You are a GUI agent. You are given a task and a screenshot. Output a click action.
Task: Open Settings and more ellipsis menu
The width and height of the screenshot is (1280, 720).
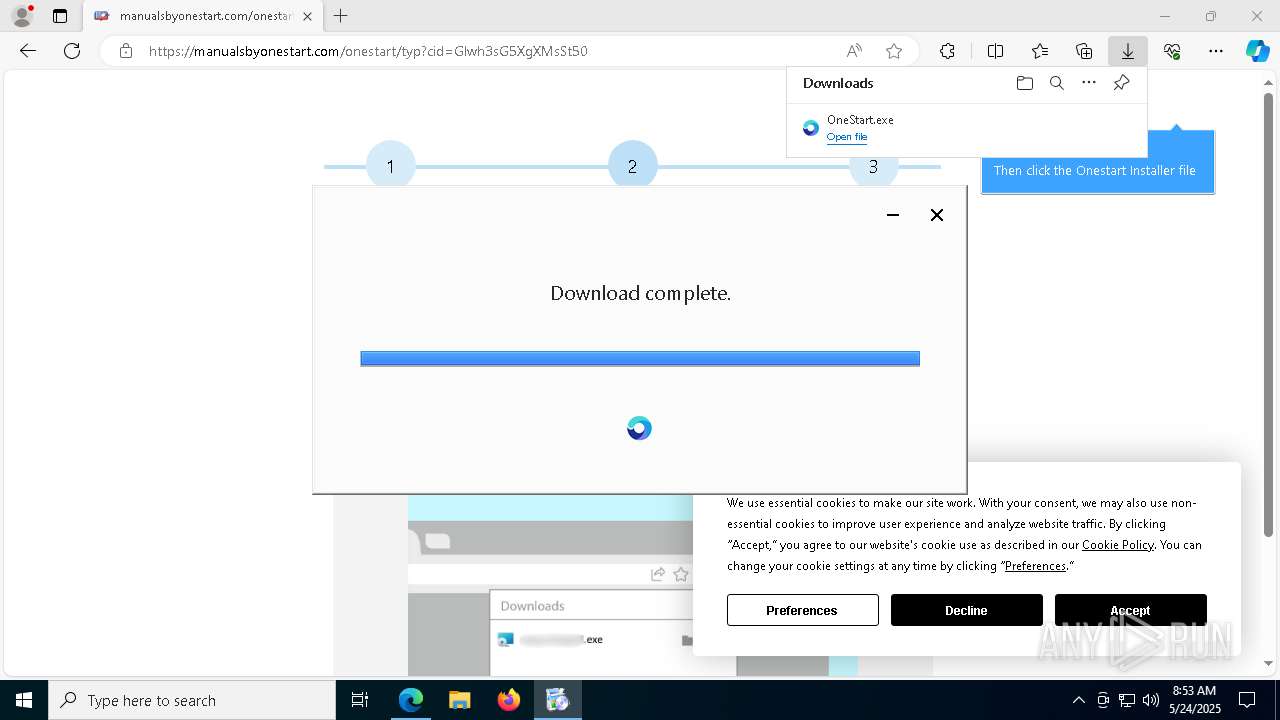pyautogui.click(x=1216, y=51)
